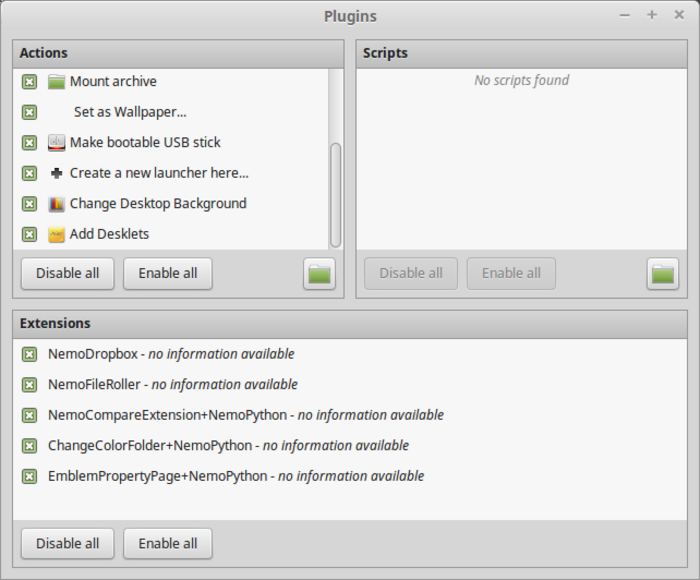The height and width of the screenshot is (580, 700).
Task: Toggle the Create a new launcher here checkbox
Action: coord(29,173)
